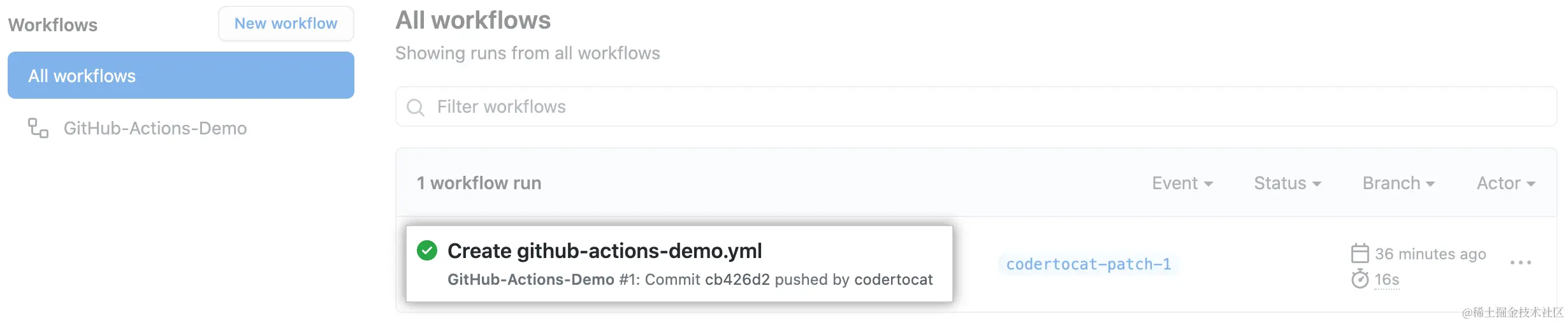Image resolution: width=1568 pixels, height=323 pixels.
Task: Select GitHub-Actions-Demo workflow in sidebar
Action: pyautogui.click(x=155, y=129)
